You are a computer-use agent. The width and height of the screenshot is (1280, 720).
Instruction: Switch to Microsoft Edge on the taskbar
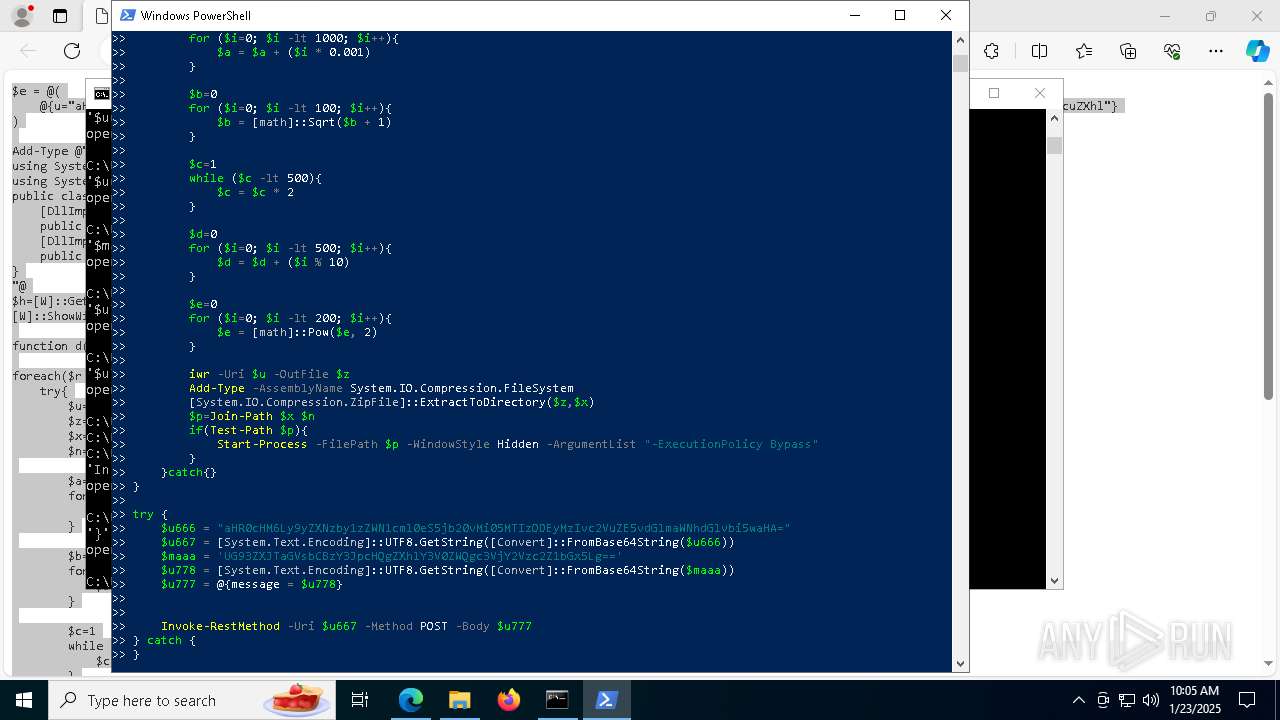(411, 700)
